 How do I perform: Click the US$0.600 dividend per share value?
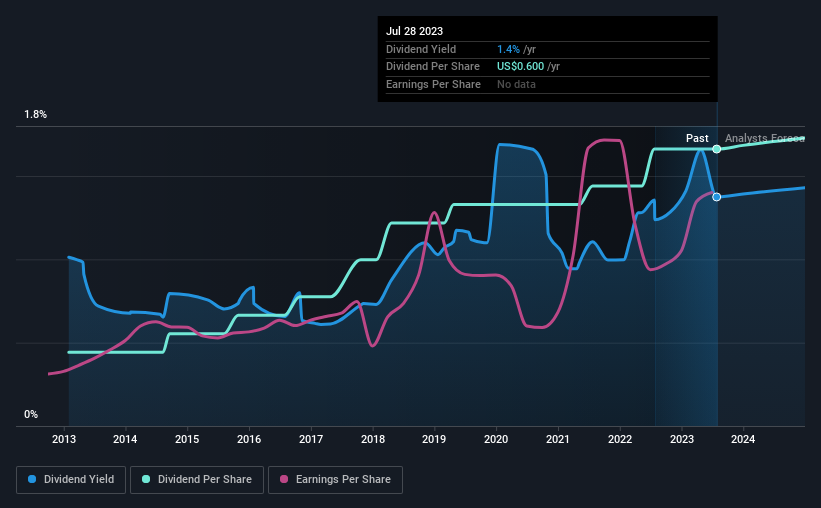(520, 67)
